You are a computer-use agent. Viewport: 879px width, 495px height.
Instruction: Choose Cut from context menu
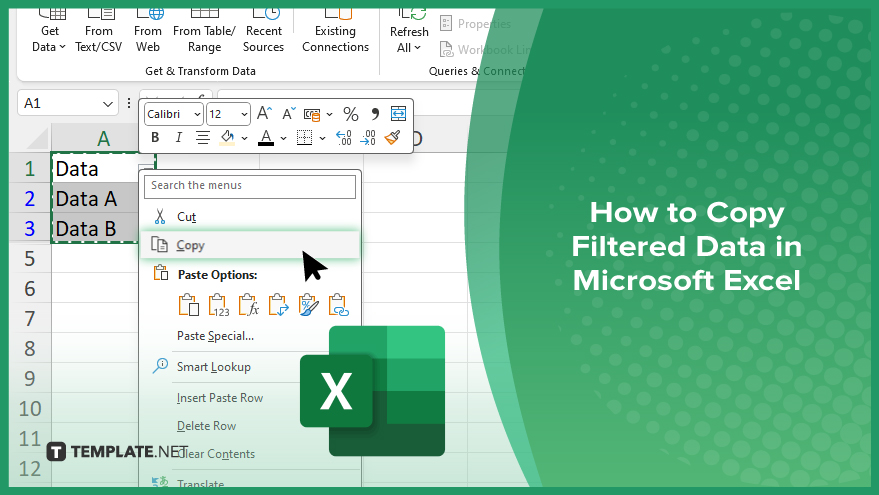point(250,216)
